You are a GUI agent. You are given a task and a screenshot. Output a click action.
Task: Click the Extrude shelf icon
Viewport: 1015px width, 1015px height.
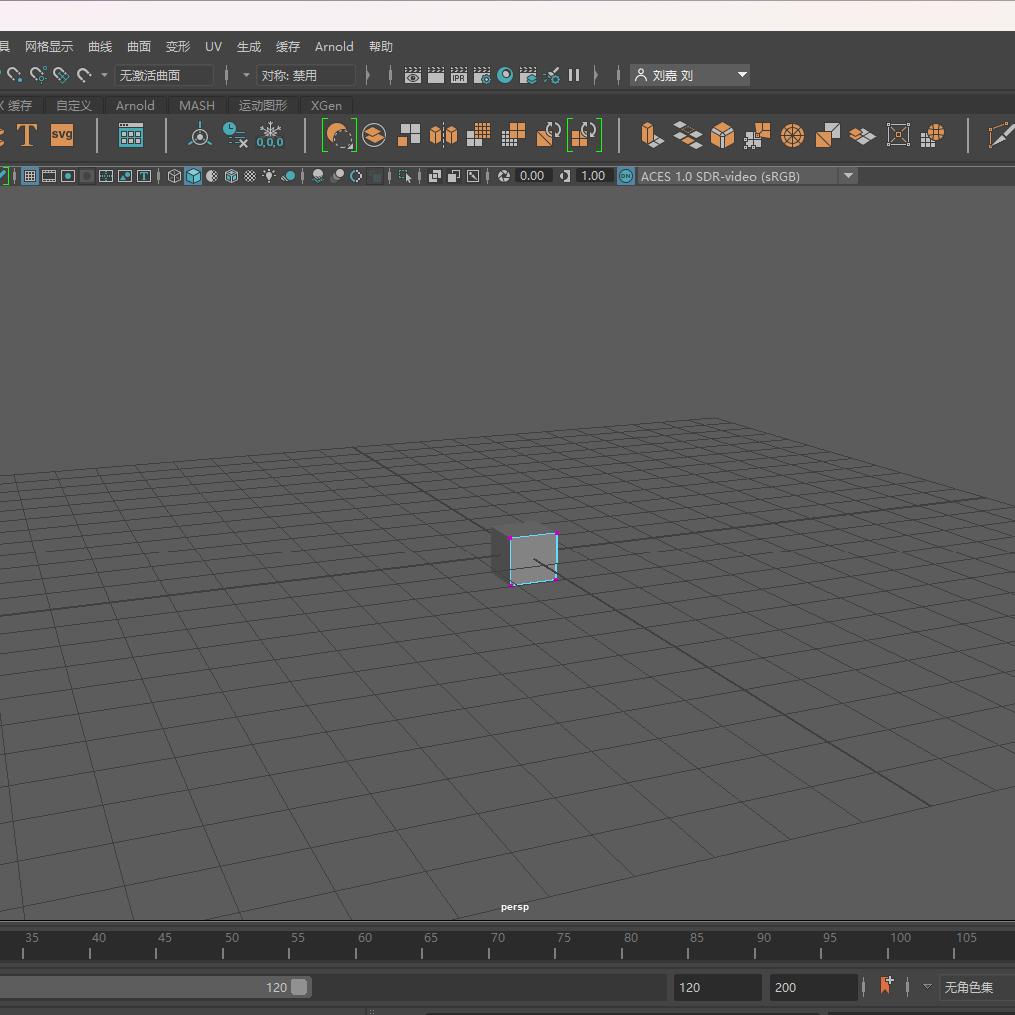(652, 135)
